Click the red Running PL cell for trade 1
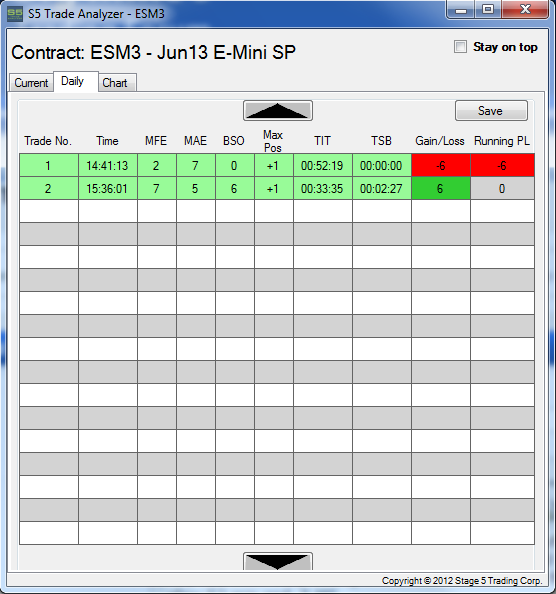Viewport: 556px width, 594px height. [x=503, y=165]
